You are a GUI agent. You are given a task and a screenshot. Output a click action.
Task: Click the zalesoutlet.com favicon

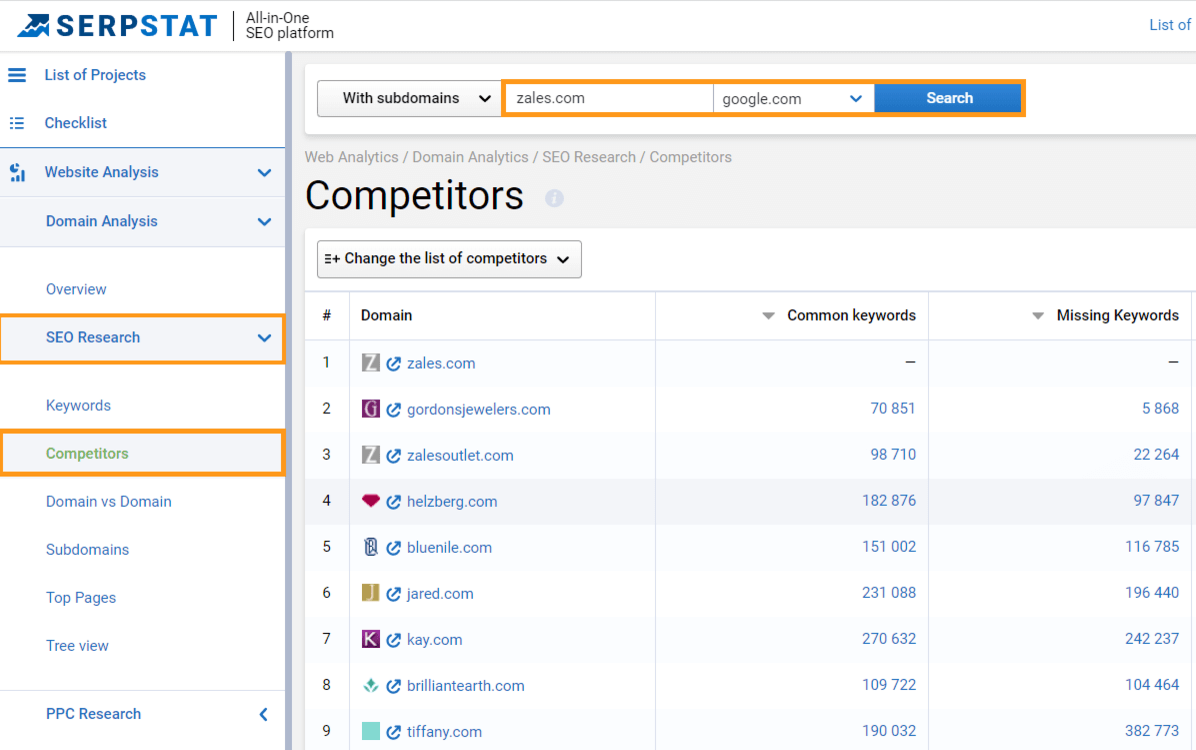371,455
